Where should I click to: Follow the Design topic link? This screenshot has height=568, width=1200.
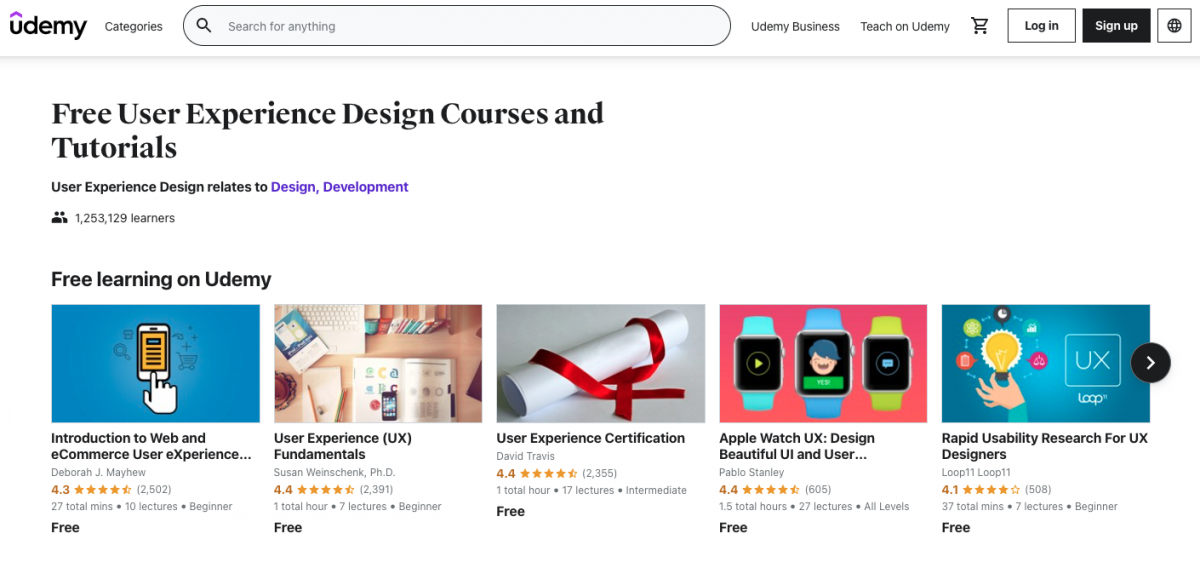[x=293, y=187]
